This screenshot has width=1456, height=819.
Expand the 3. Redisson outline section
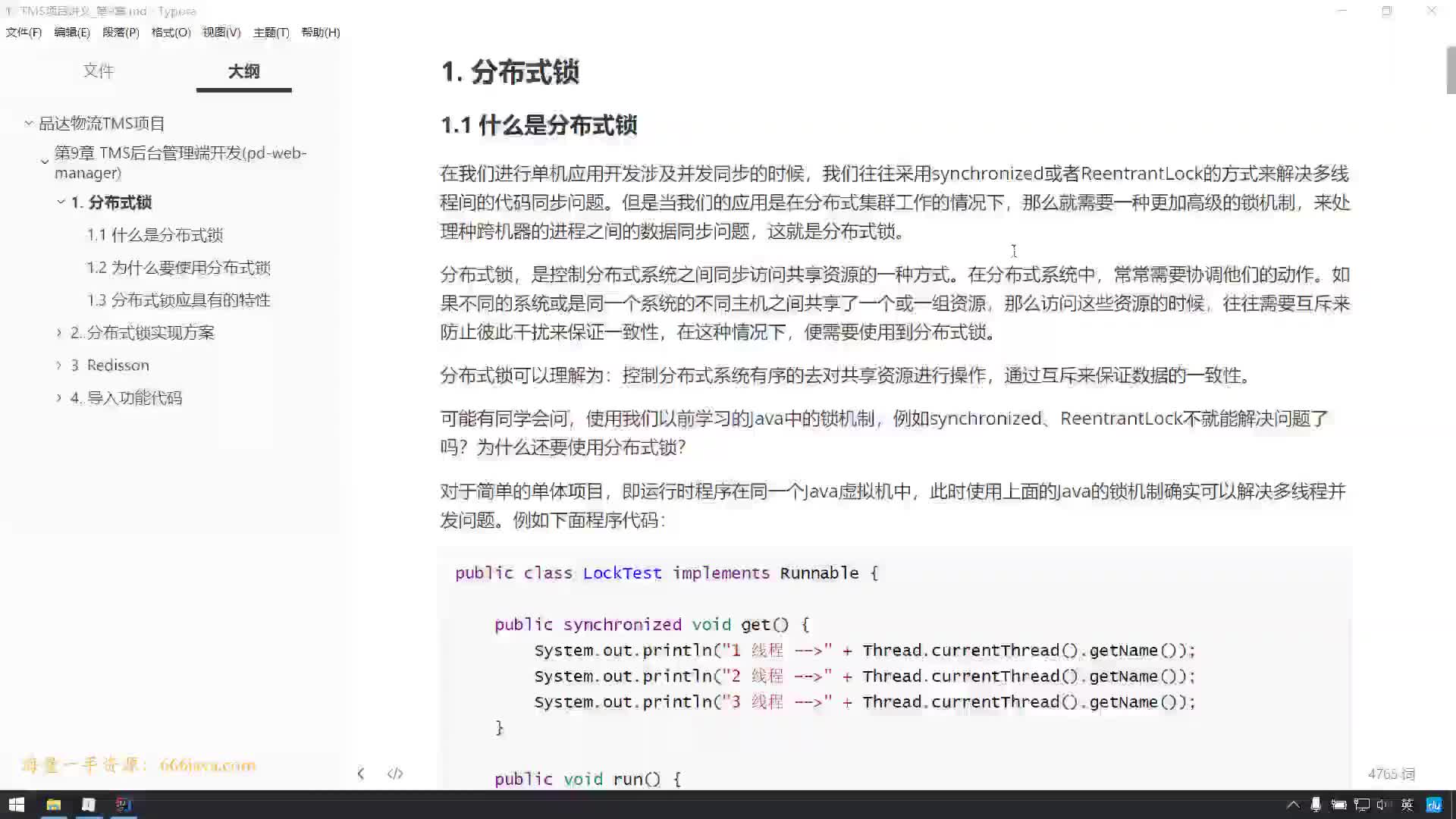[59, 365]
